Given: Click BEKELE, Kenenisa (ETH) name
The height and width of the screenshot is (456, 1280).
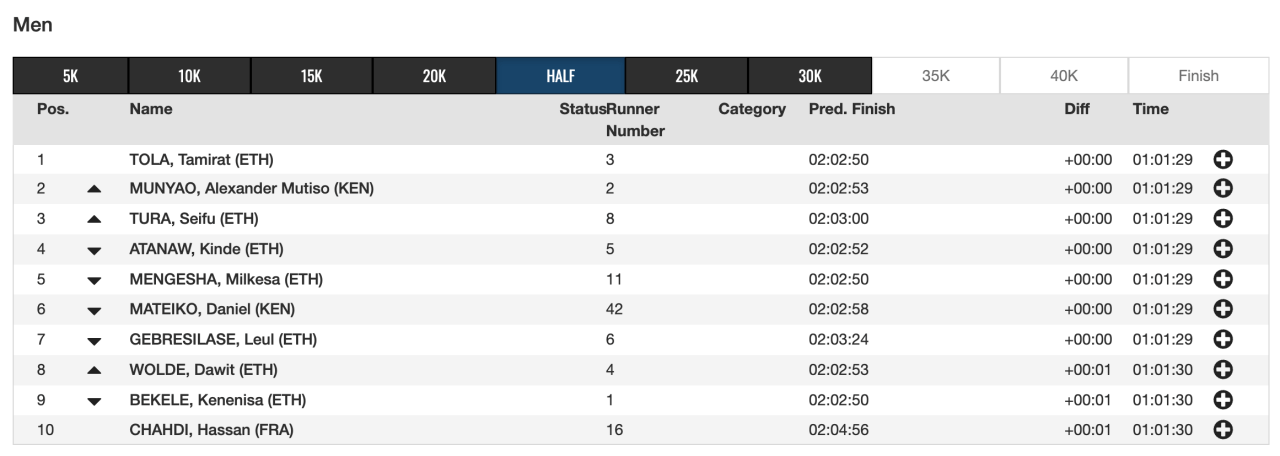Looking at the screenshot, I should (217, 400).
